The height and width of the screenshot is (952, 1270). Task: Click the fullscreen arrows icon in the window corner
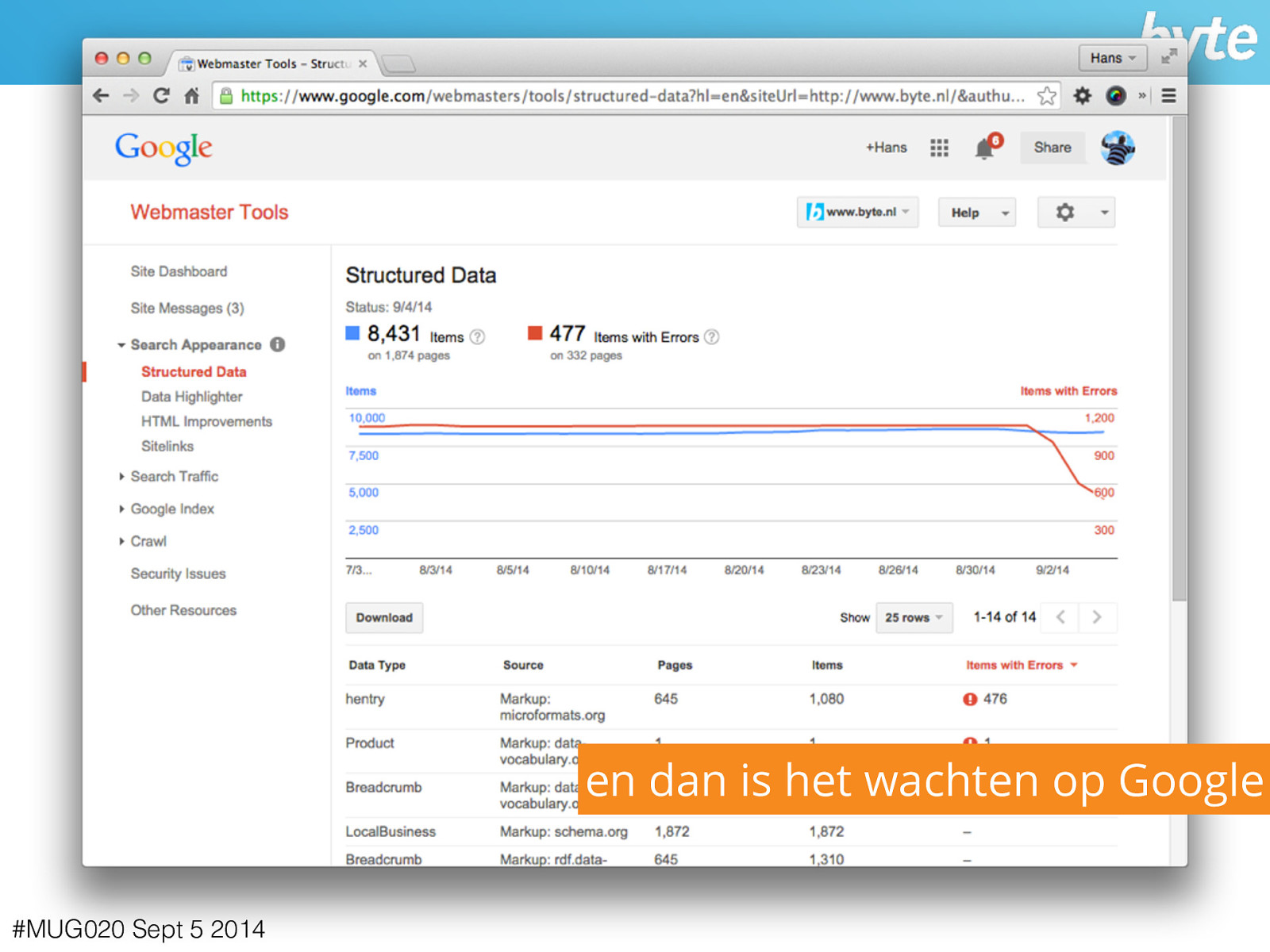click(1168, 57)
